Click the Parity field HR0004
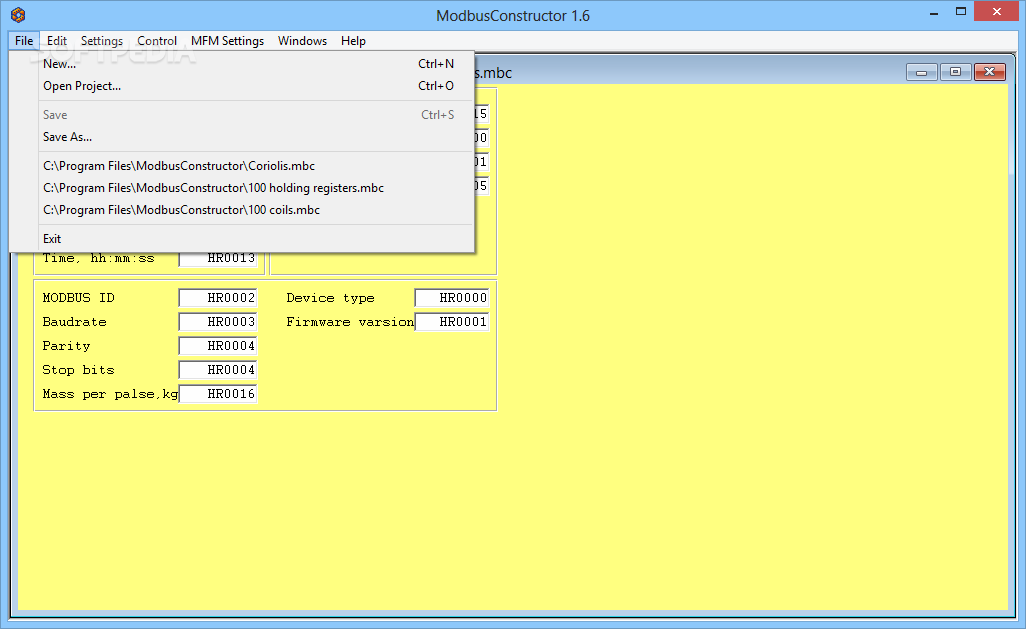The height and width of the screenshot is (629, 1026). [218, 346]
